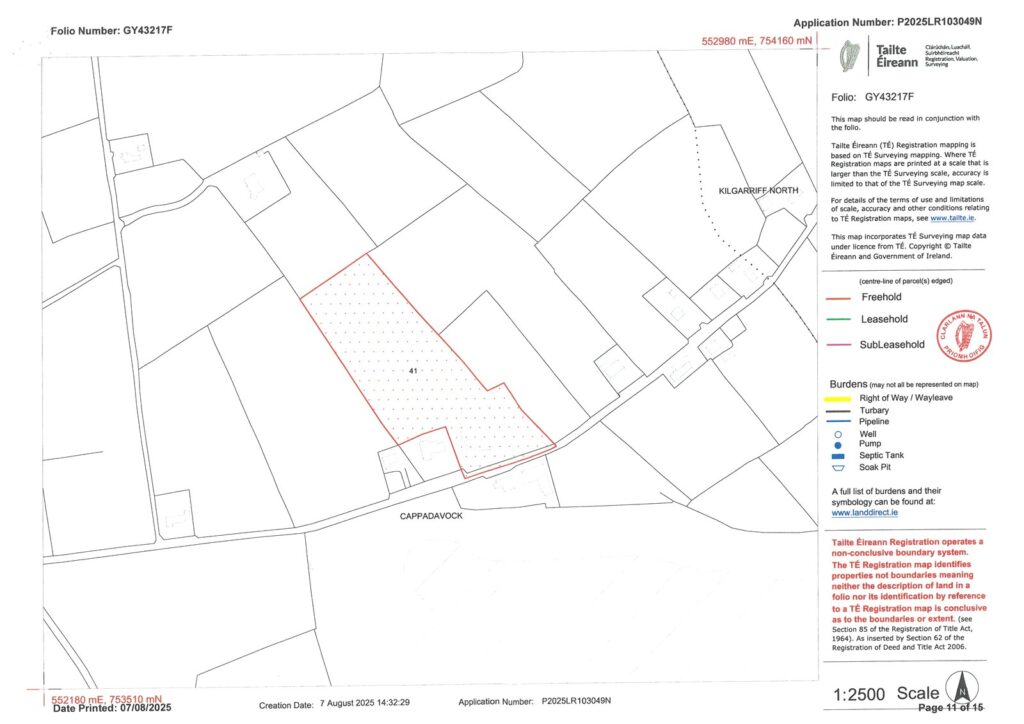Click the bottom Application Number P2025LR103049N

(535, 701)
